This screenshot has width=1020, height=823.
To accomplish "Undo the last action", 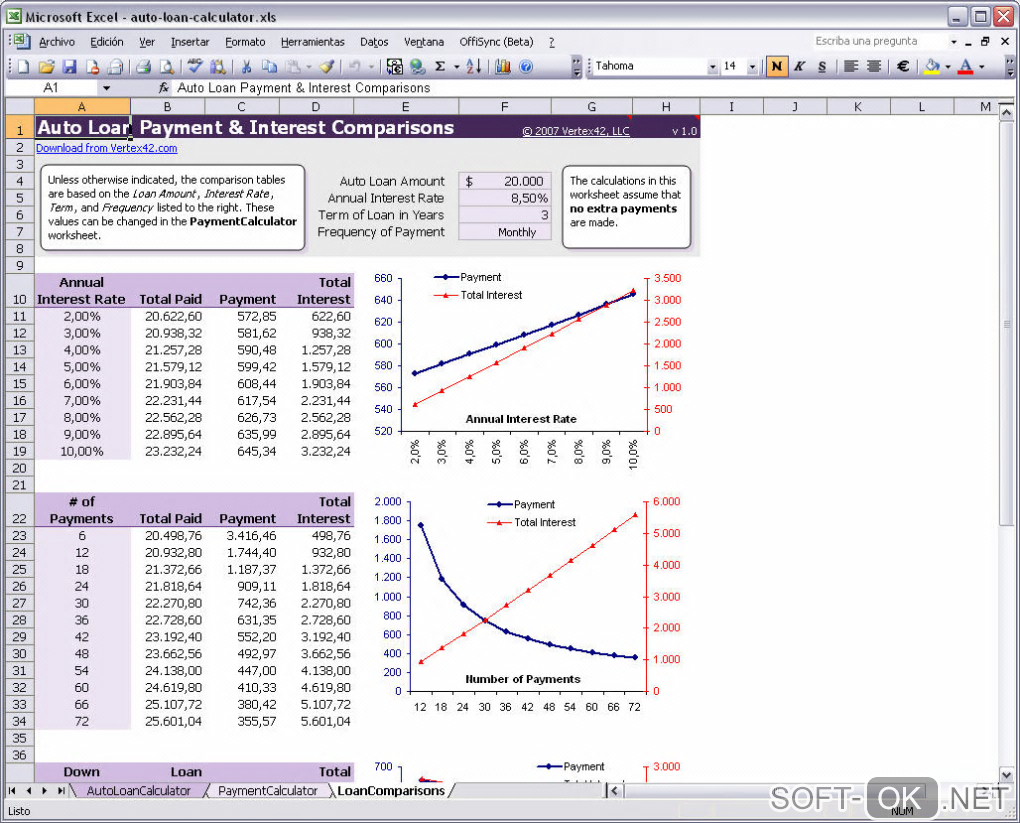I will click(x=355, y=66).
